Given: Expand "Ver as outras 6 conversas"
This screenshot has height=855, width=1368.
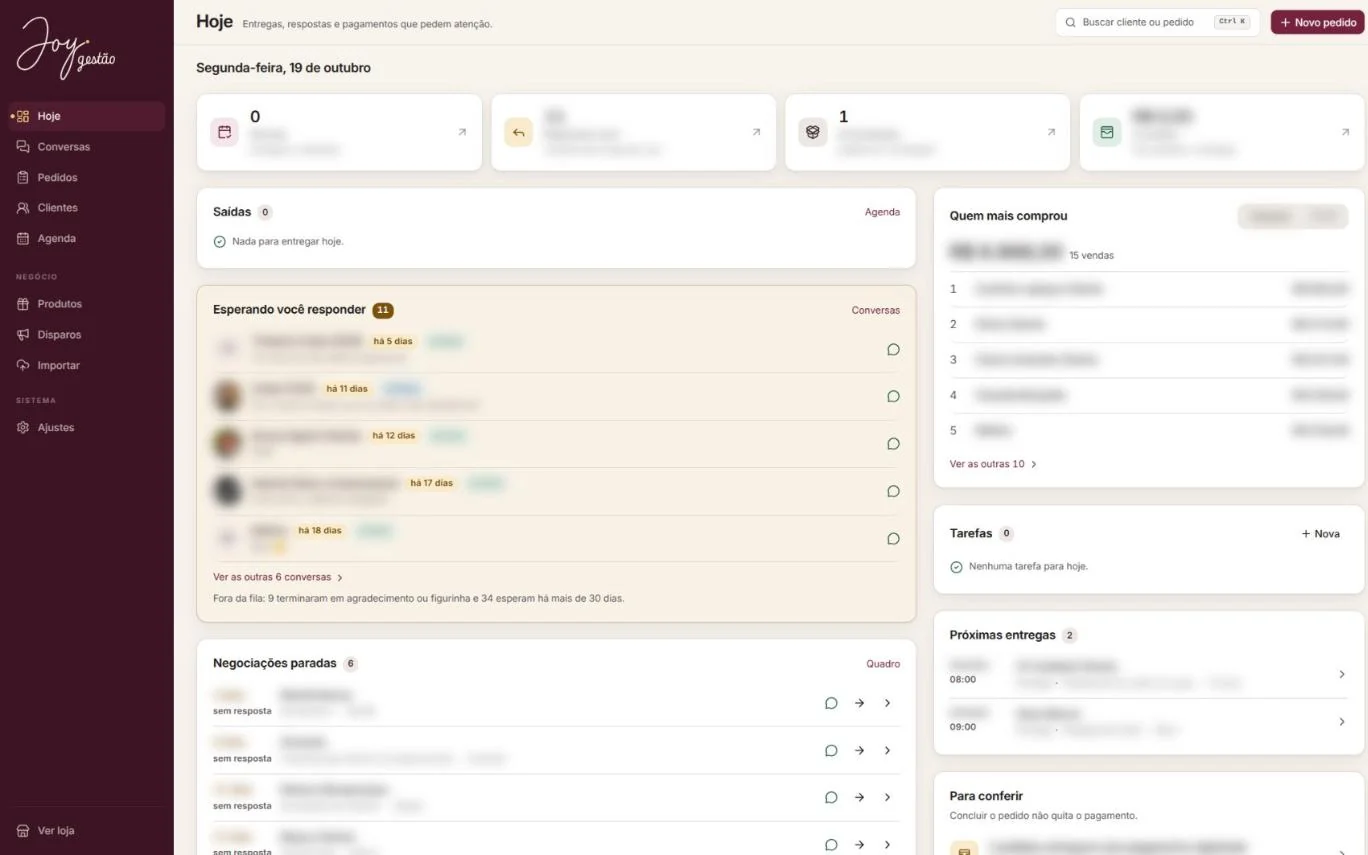Looking at the screenshot, I should click(x=278, y=577).
